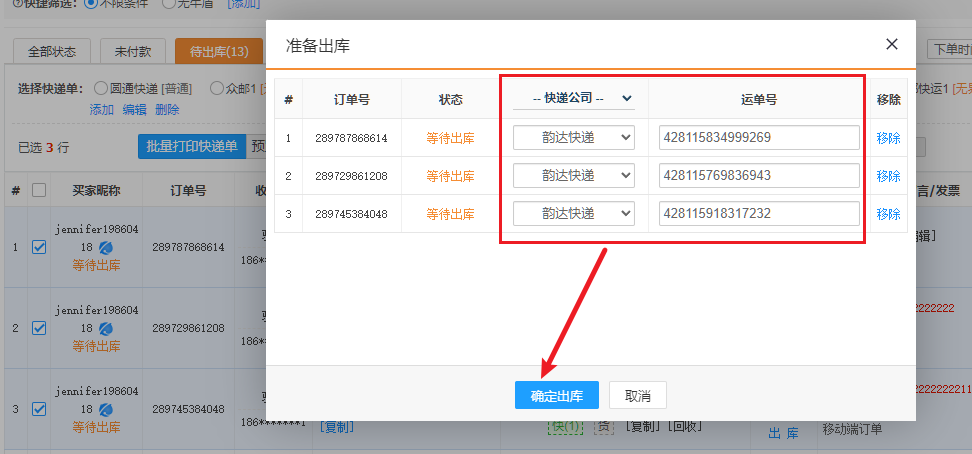Toggle the select-all checkbox in table header
The height and width of the screenshot is (454, 972).
pyautogui.click(x=39, y=190)
